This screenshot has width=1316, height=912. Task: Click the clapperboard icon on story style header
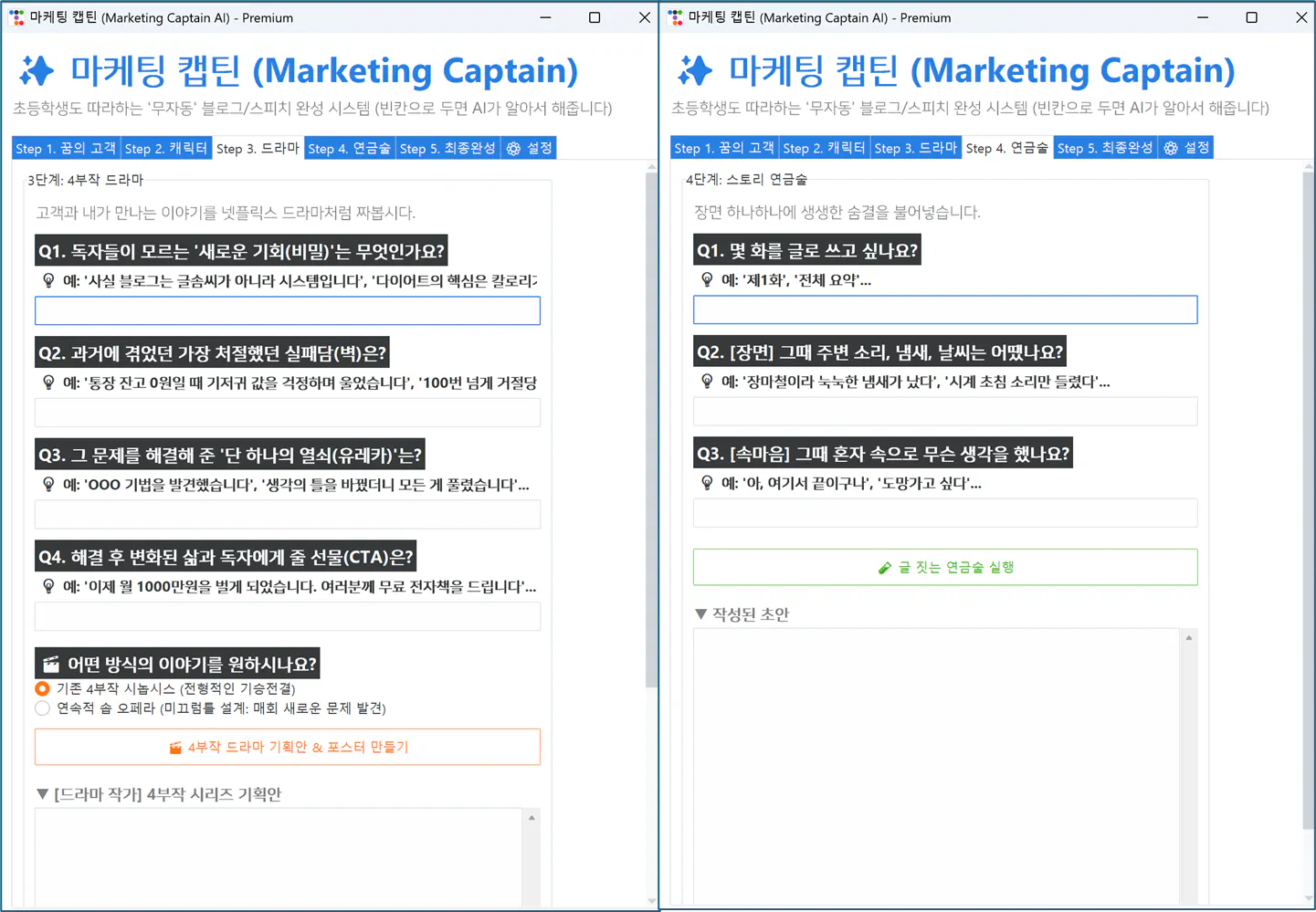[x=53, y=663]
